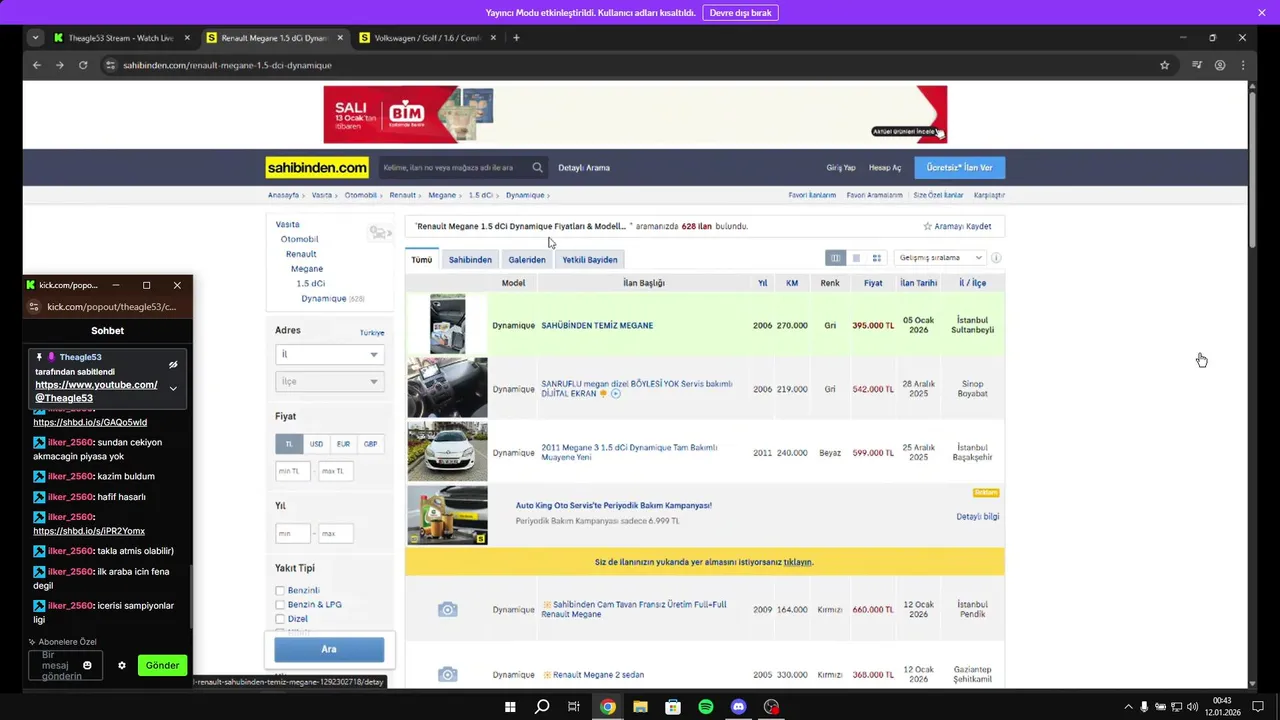Sort listings by Fiyat column
The image size is (1280, 720).
coord(873,283)
